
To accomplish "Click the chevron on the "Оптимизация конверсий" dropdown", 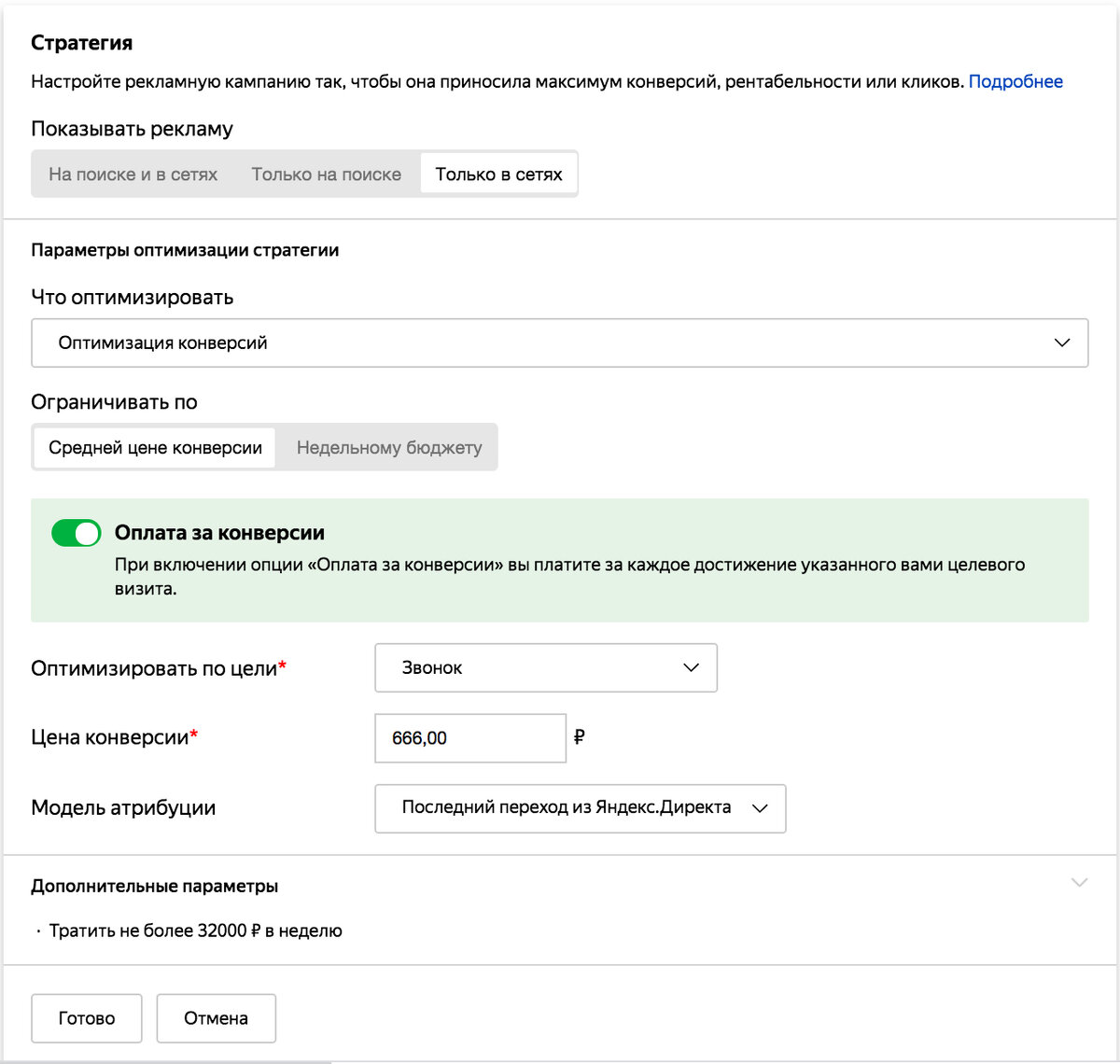I will click(1061, 343).
